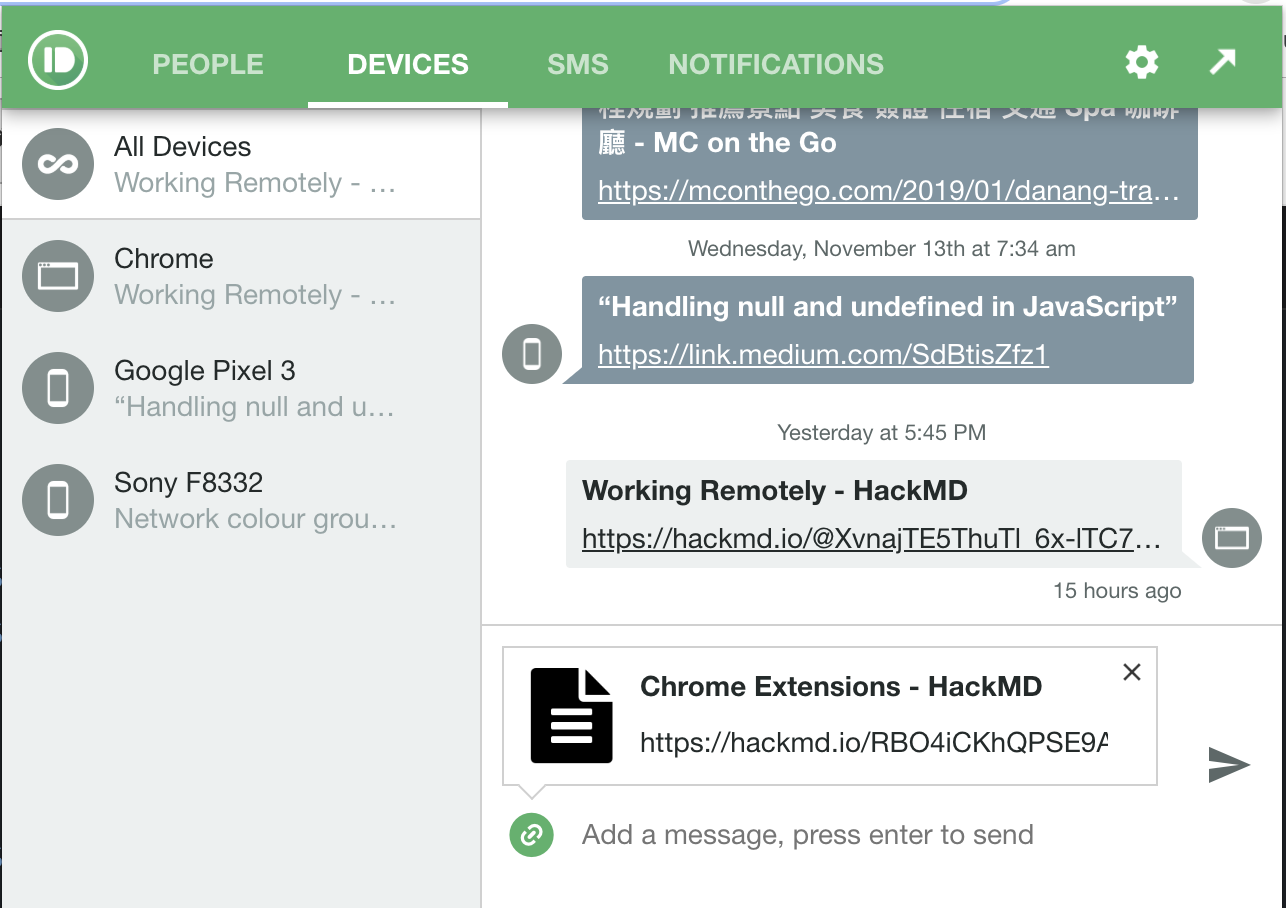Click the green attach-link icon near the message box
Screen dimensions: 1286x908
[x=530, y=834]
